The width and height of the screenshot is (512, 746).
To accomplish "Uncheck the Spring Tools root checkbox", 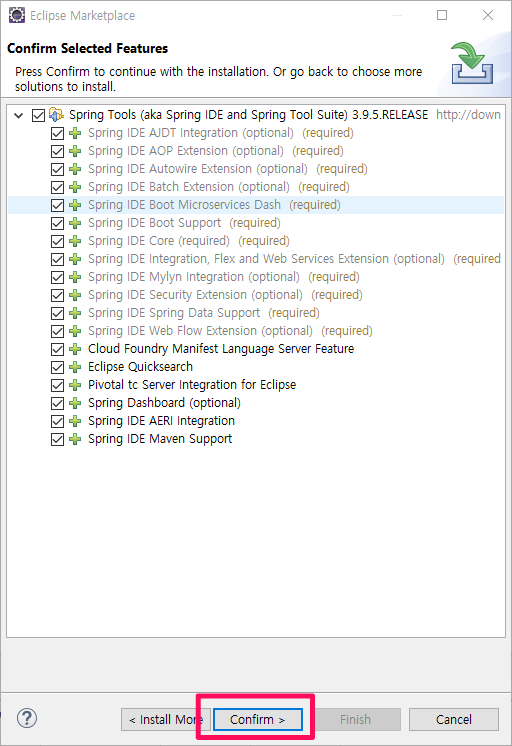I will [x=38, y=115].
